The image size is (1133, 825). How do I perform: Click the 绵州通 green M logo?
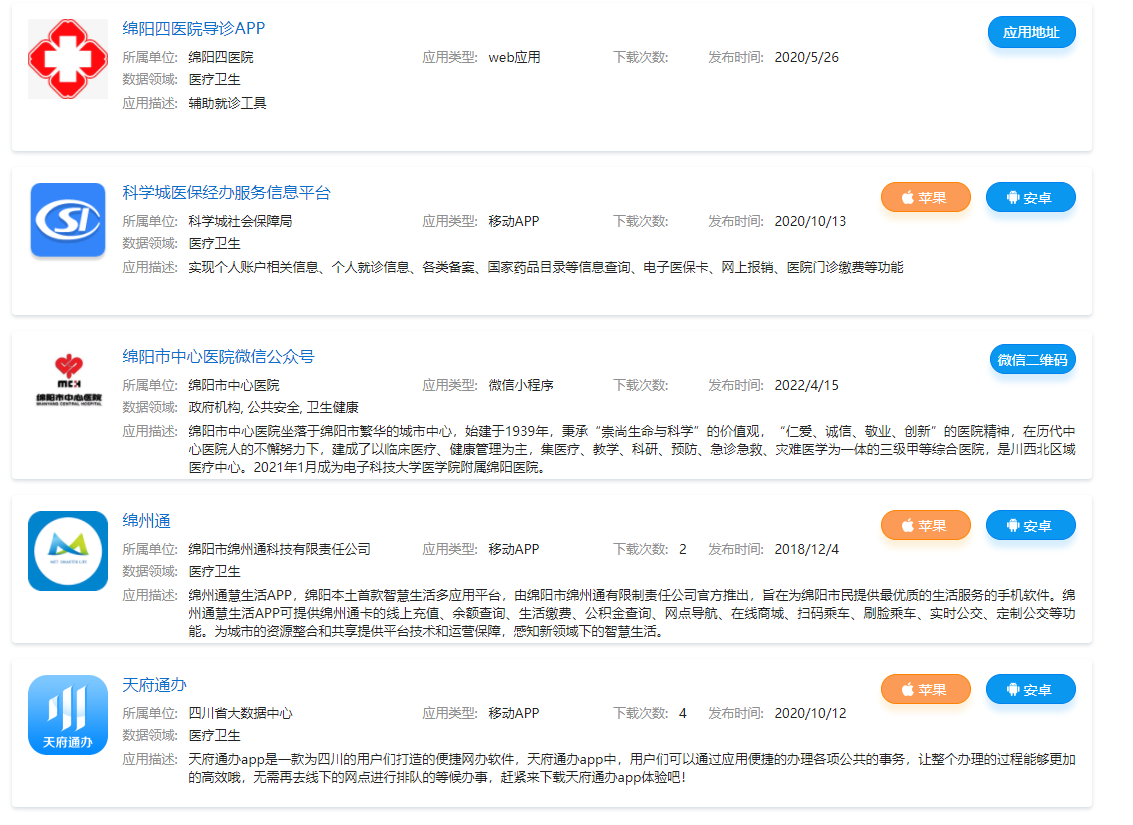tap(67, 551)
